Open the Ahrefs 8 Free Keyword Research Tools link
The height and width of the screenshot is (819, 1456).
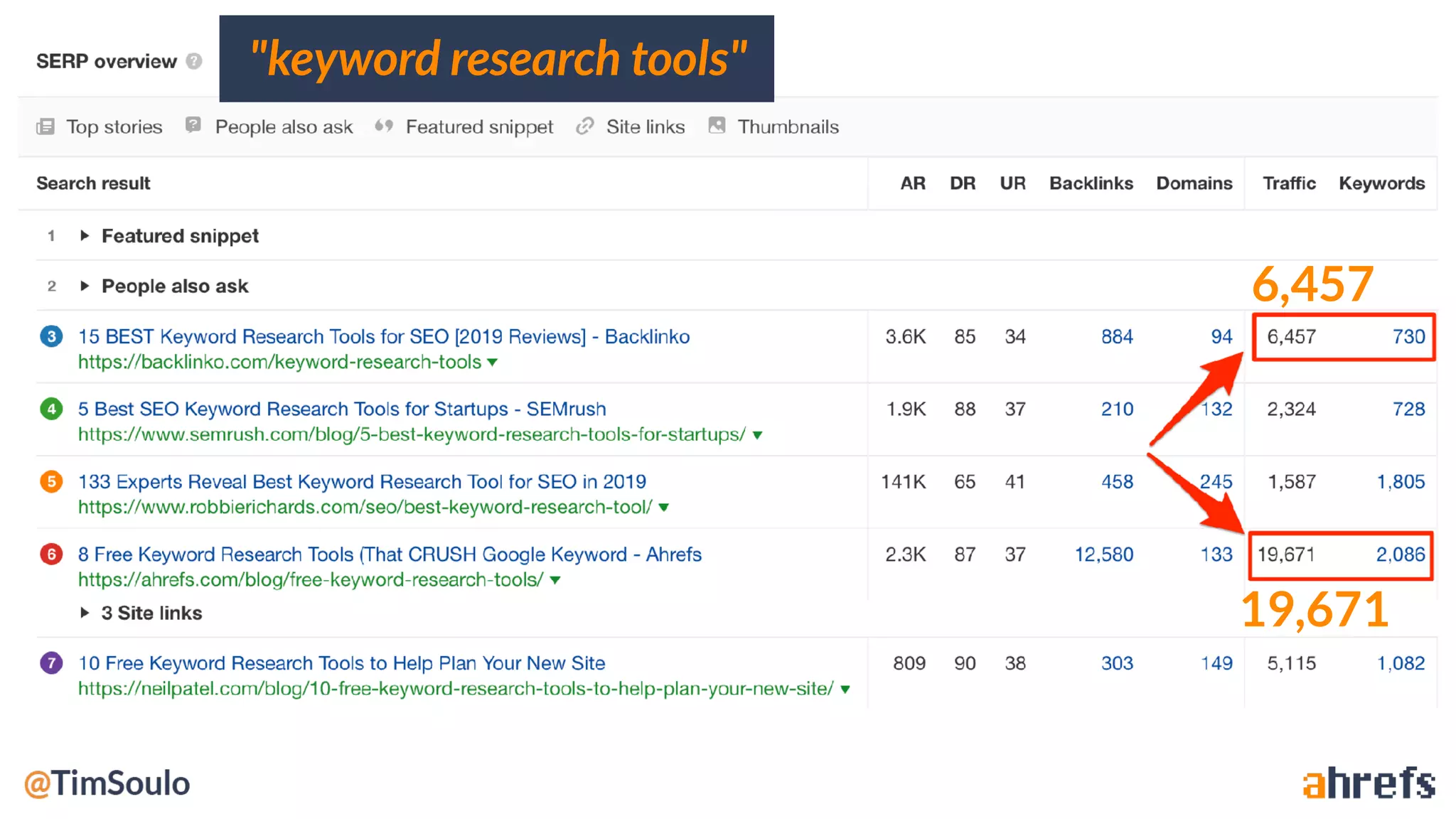[x=389, y=554]
